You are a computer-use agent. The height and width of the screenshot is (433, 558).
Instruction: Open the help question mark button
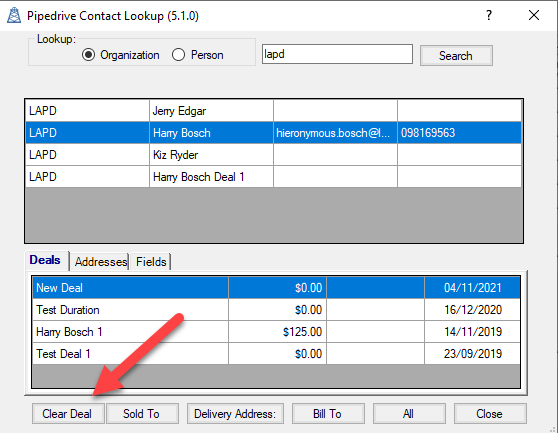point(489,15)
